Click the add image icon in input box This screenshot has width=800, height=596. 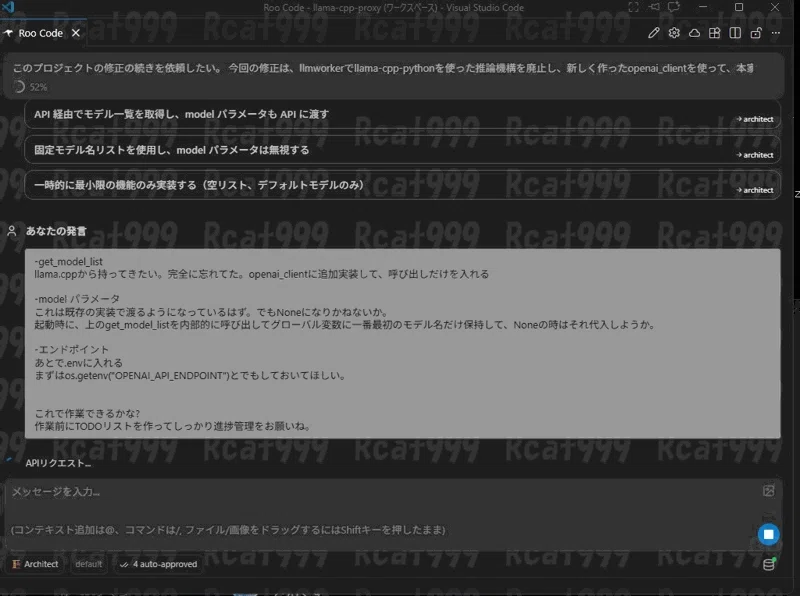pyautogui.click(x=768, y=491)
